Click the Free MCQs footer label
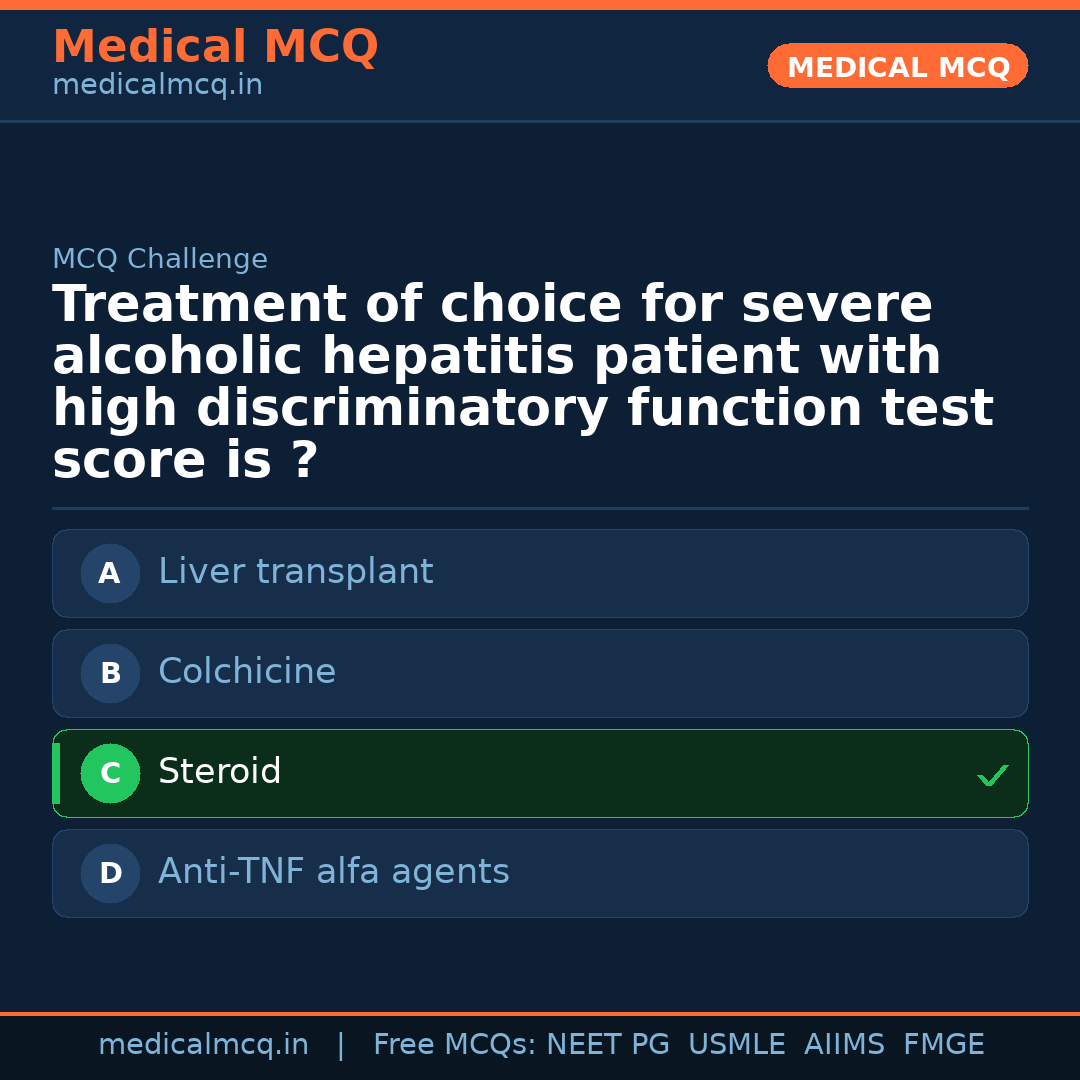Screen dimensions: 1080x1080 coord(455,1045)
